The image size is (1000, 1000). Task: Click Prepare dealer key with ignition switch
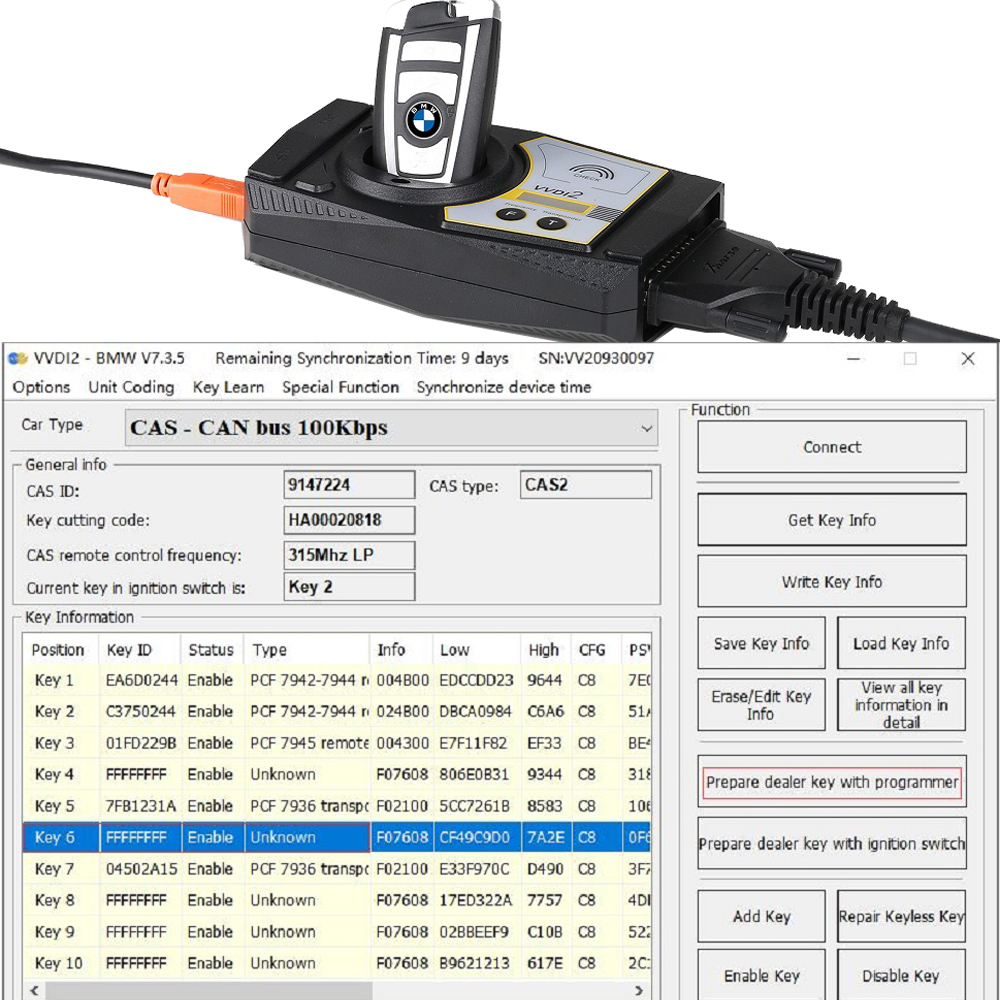pyautogui.click(x=832, y=844)
